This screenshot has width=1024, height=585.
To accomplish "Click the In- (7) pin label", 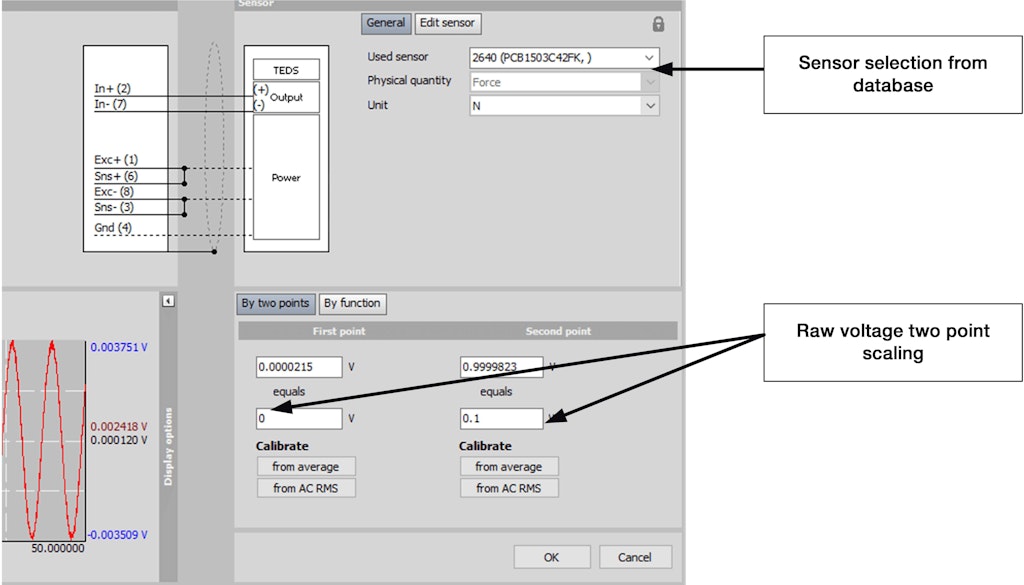I will click(110, 104).
